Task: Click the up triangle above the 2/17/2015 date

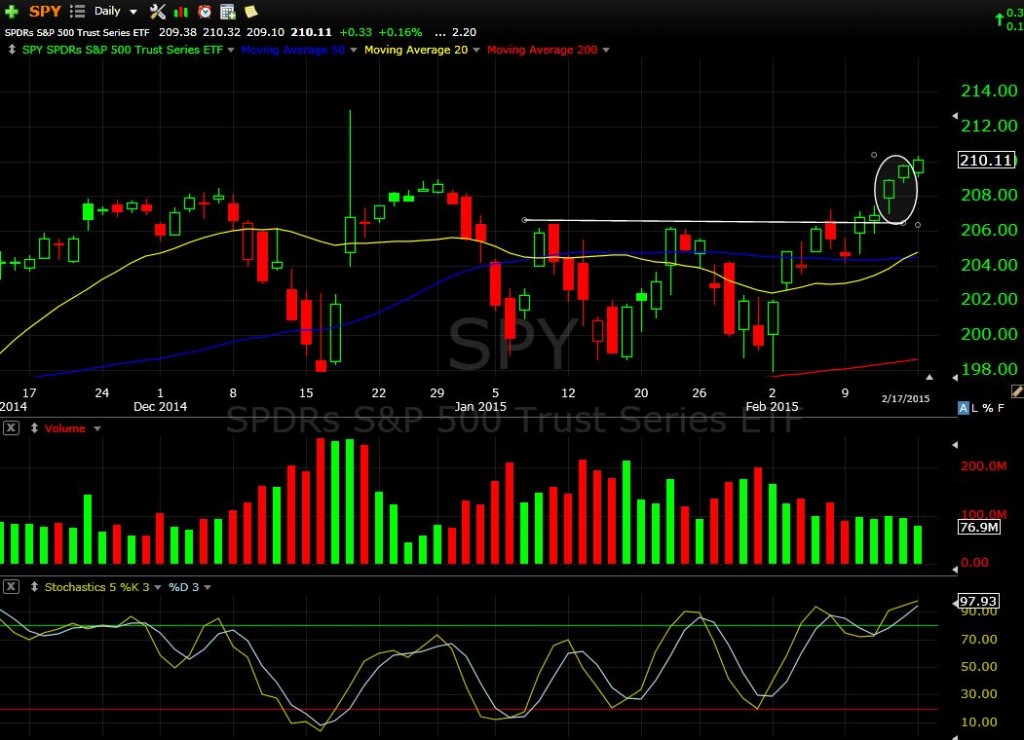Action: 929,377
